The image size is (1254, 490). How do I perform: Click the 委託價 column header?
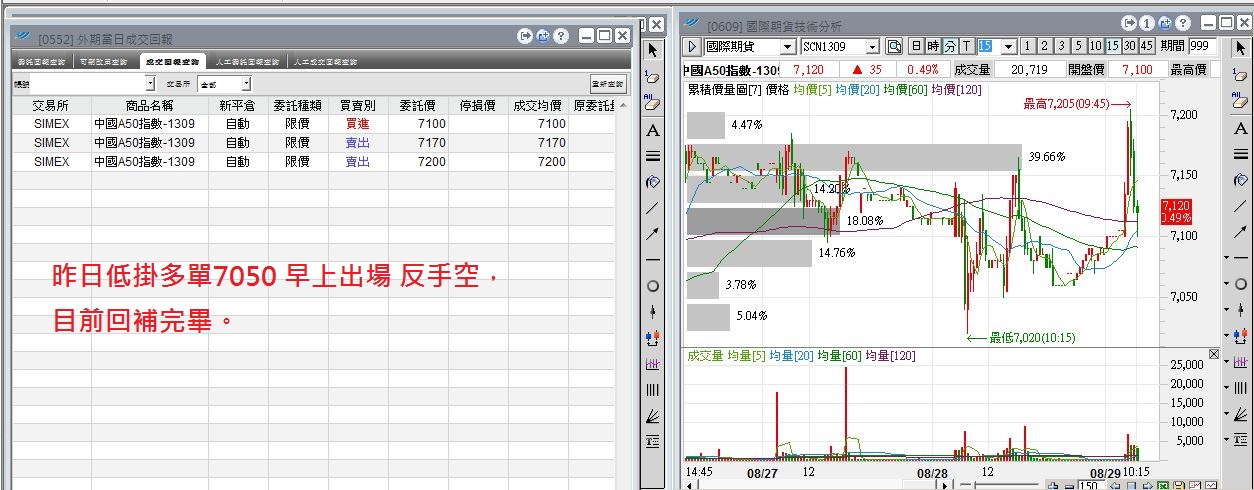point(417,105)
